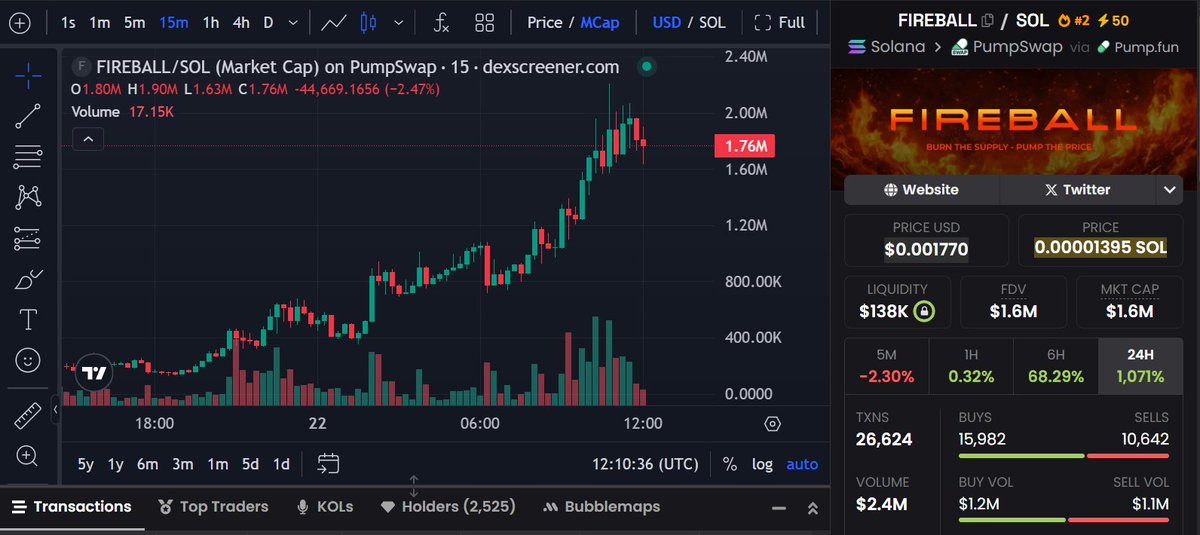Select the Text annotation tool
The image size is (1200, 535).
28,320
